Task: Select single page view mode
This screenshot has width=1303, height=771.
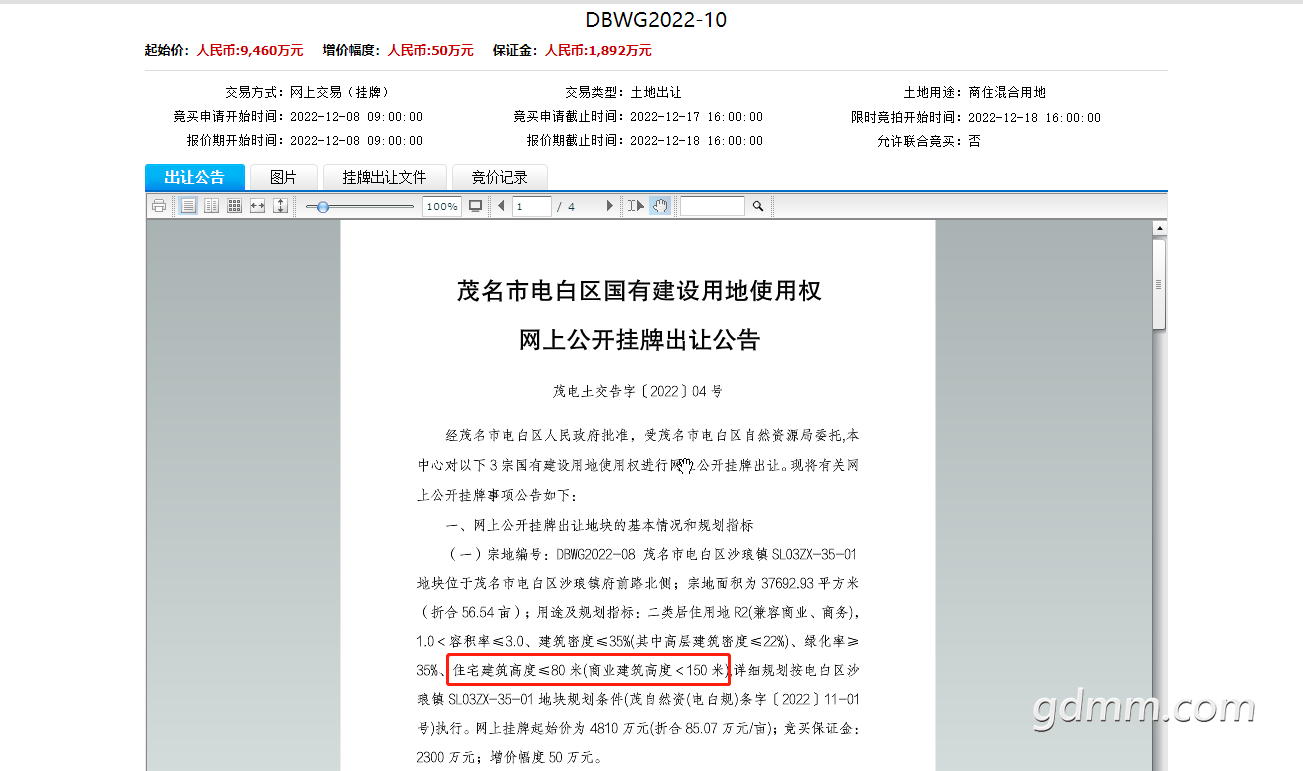Action: tap(188, 206)
